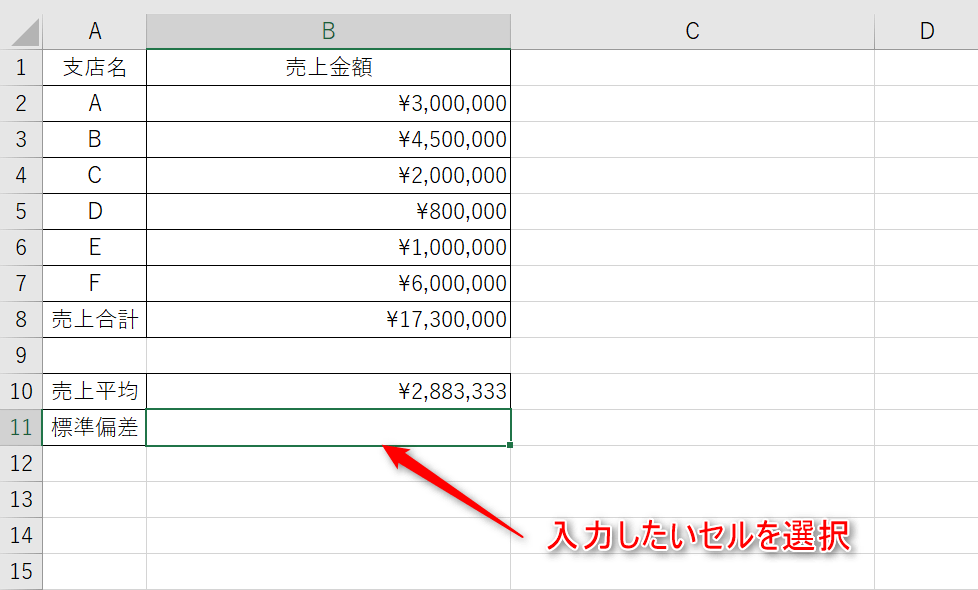Select column D via its header
The height and width of the screenshot is (590, 978).
point(924,30)
